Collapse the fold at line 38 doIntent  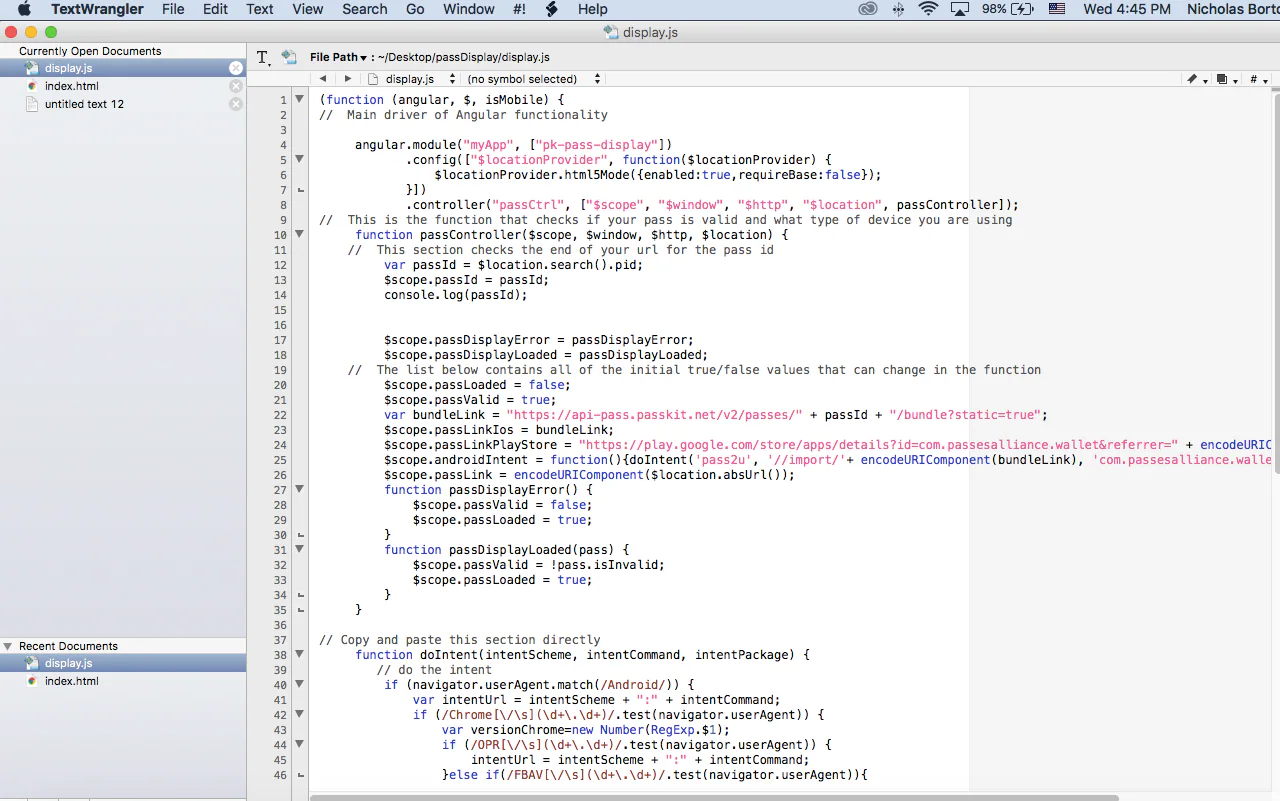298,654
